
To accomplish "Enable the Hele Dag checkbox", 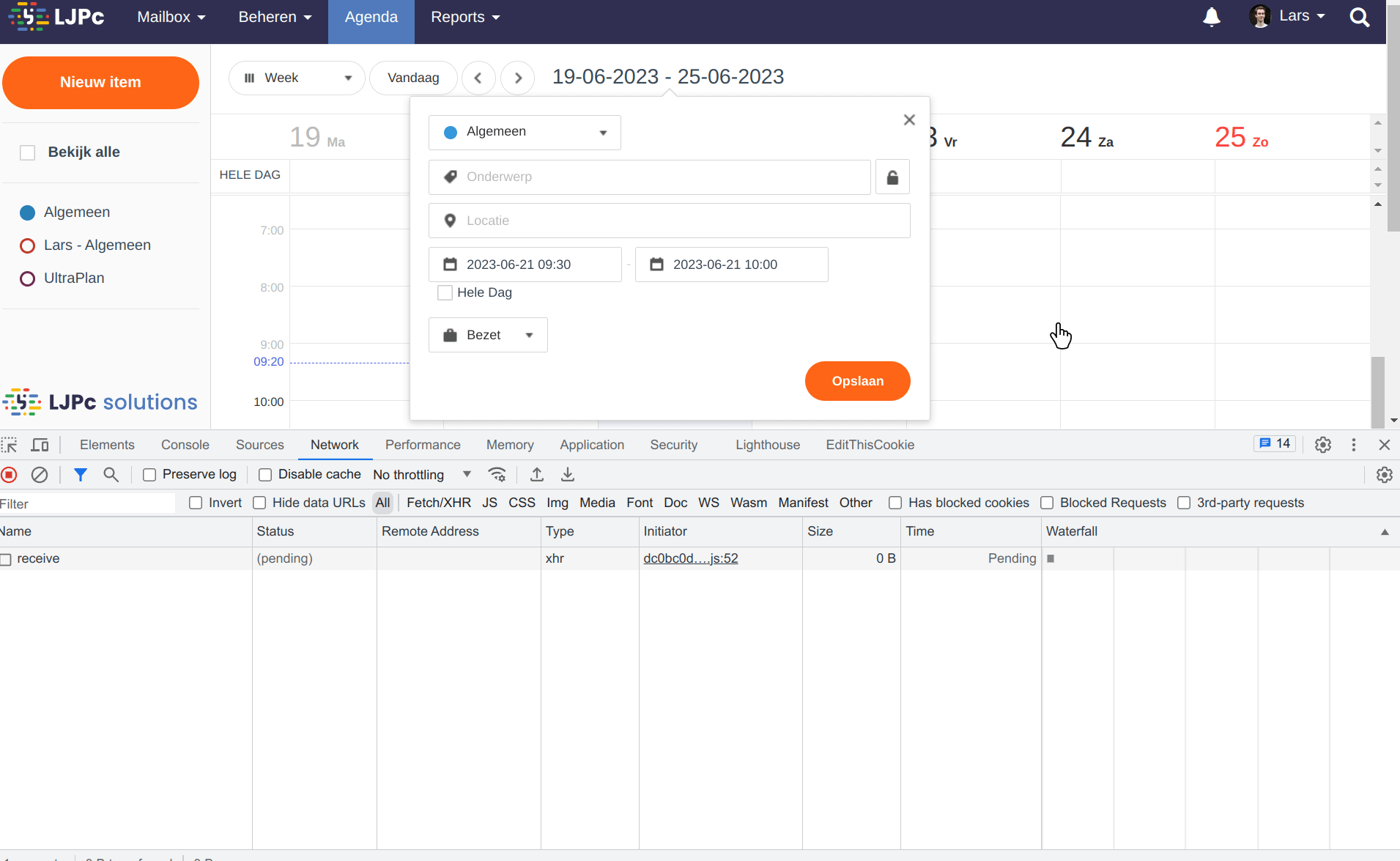I will point(445,292).
